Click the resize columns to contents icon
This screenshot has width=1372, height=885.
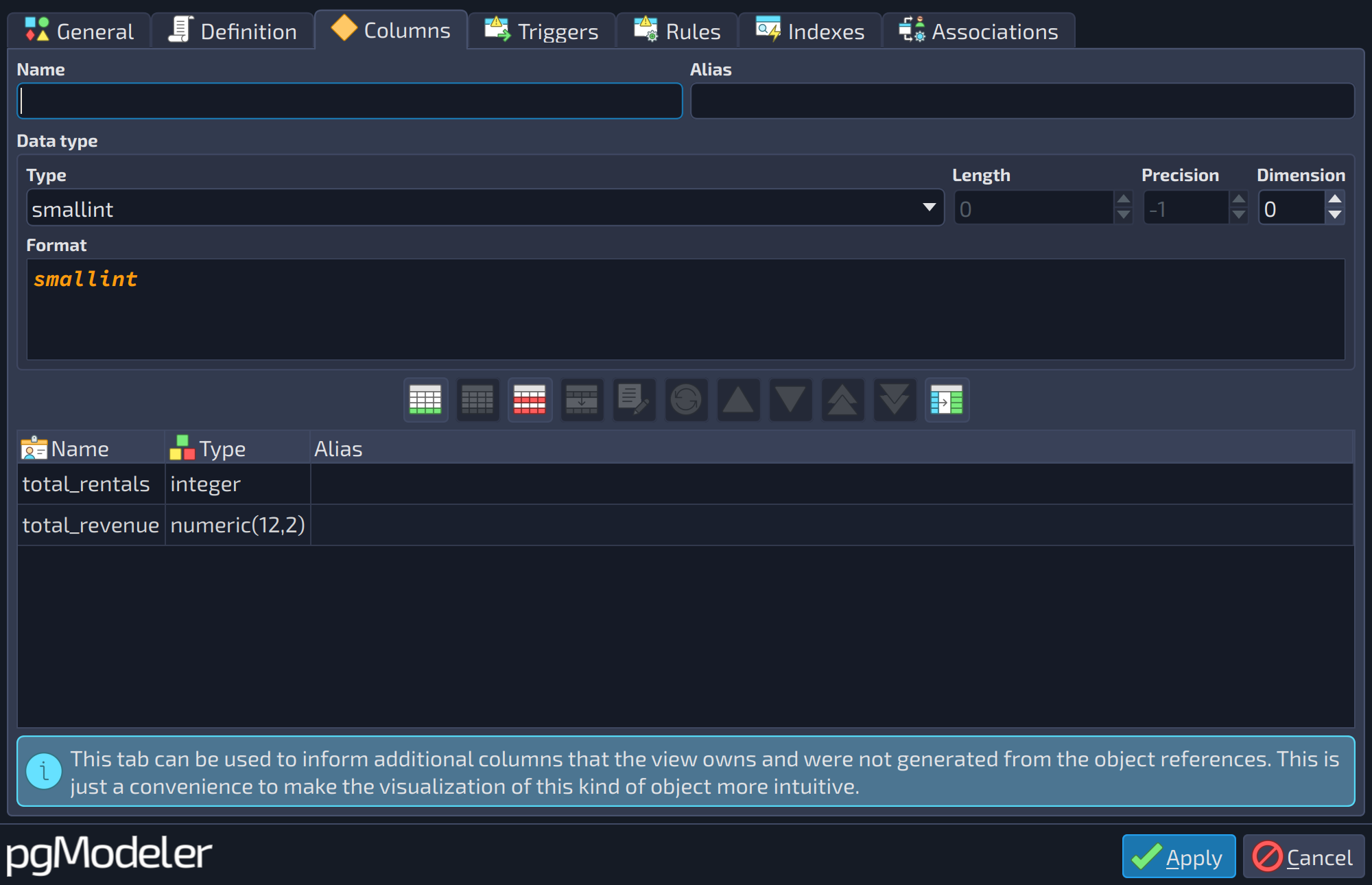point(947,400)
